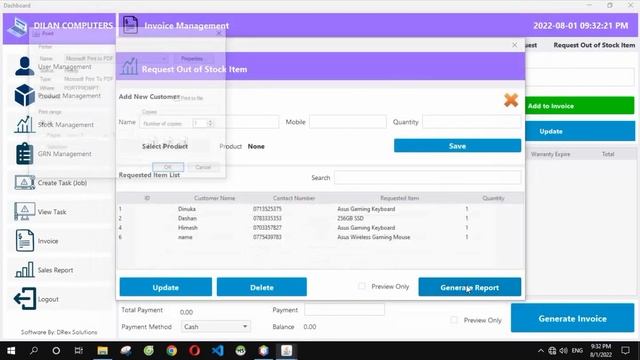This screenshot has width=640, height=360.
Task: Open the volume tray icon
Action: click(564, 351)
